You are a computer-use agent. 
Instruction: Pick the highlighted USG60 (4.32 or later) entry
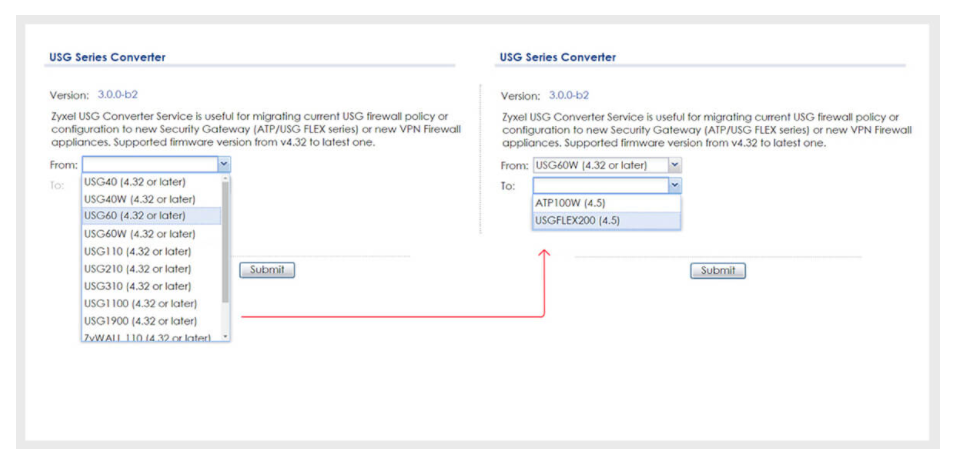(x=135, y=215)
